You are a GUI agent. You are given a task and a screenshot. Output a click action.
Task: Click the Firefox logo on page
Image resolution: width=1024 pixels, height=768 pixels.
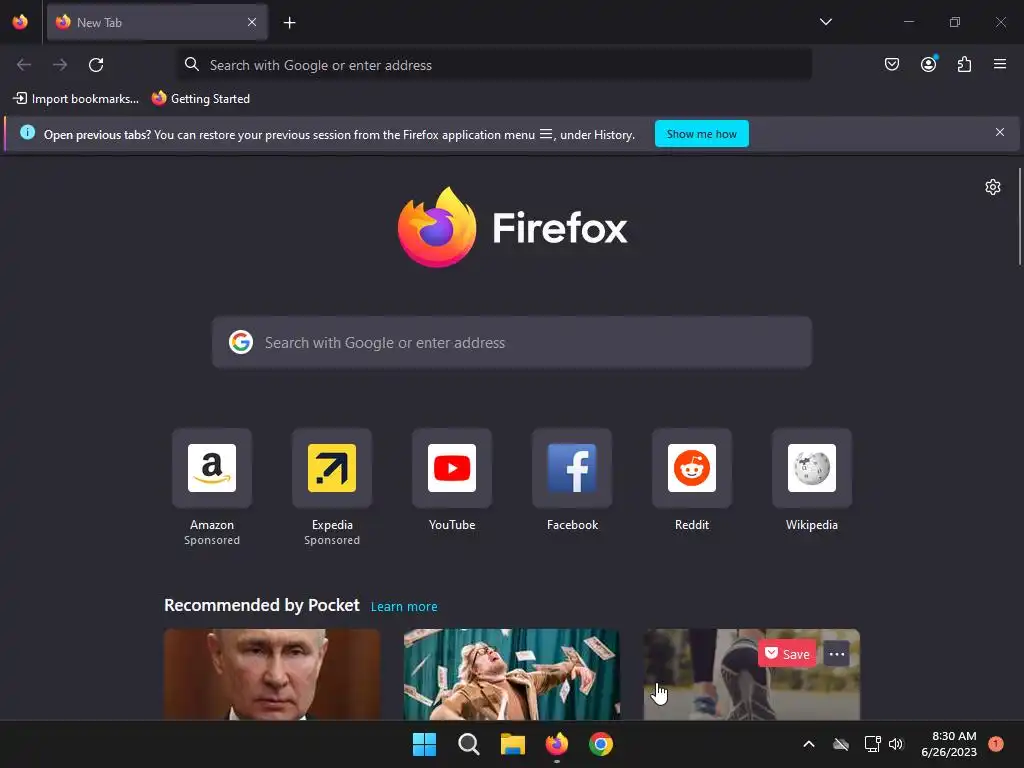tap(512, 227)
